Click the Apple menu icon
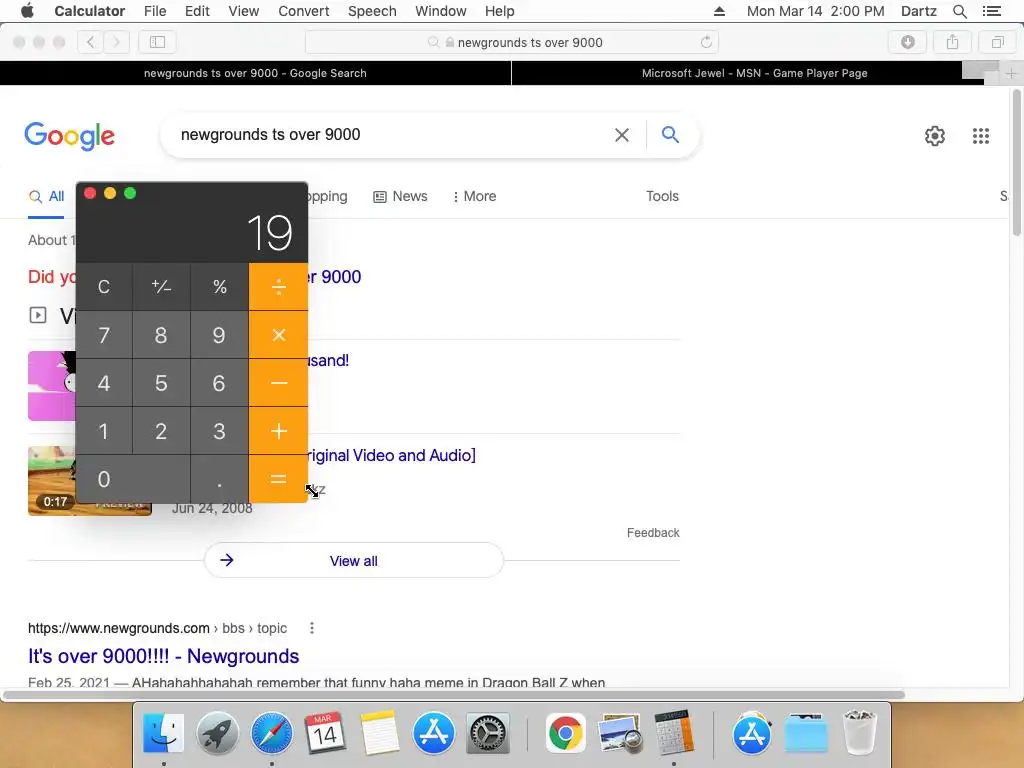Viewport: 1024px width, 768px height. coord(27,10)
